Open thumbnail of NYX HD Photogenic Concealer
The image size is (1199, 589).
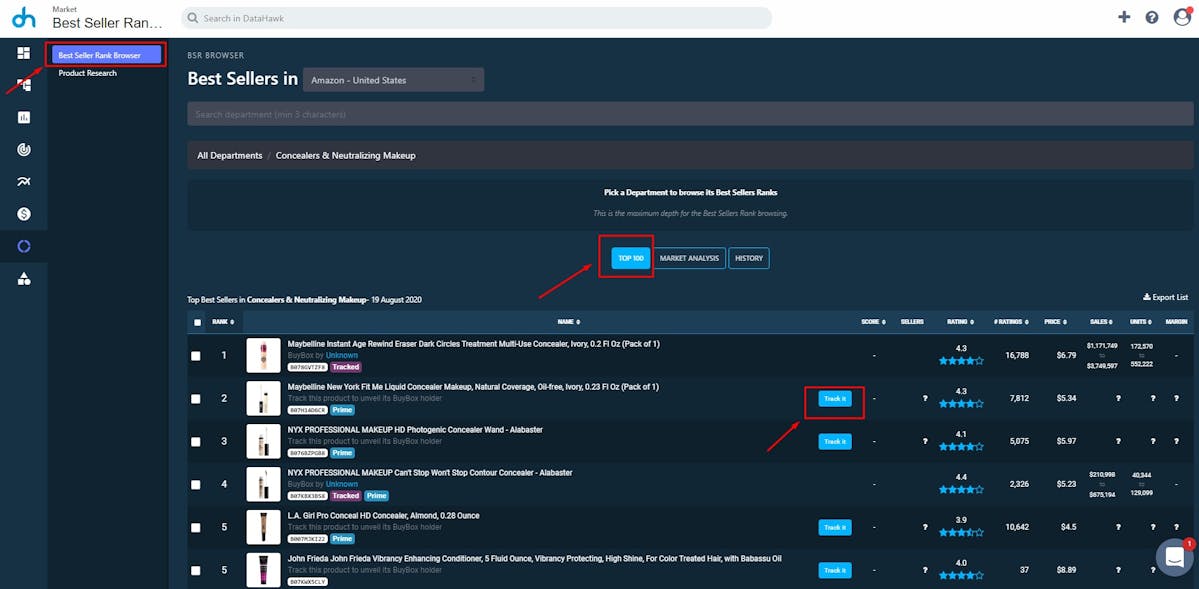(263, 441)
